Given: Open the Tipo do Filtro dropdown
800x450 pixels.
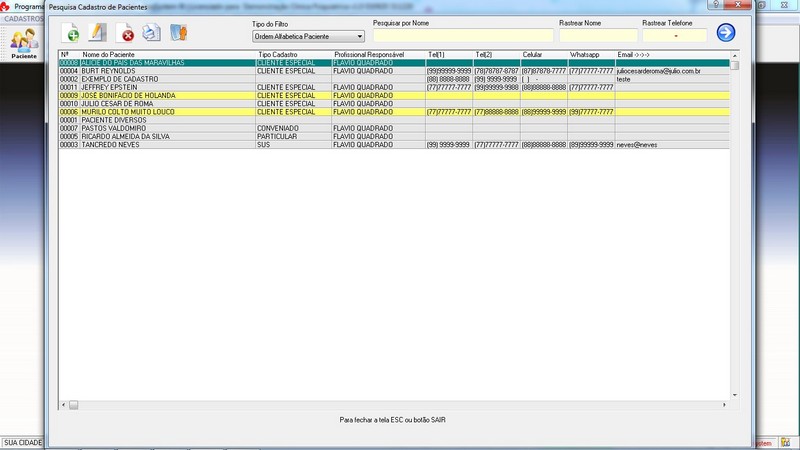Looking at the screenshot, I should 308,36.
